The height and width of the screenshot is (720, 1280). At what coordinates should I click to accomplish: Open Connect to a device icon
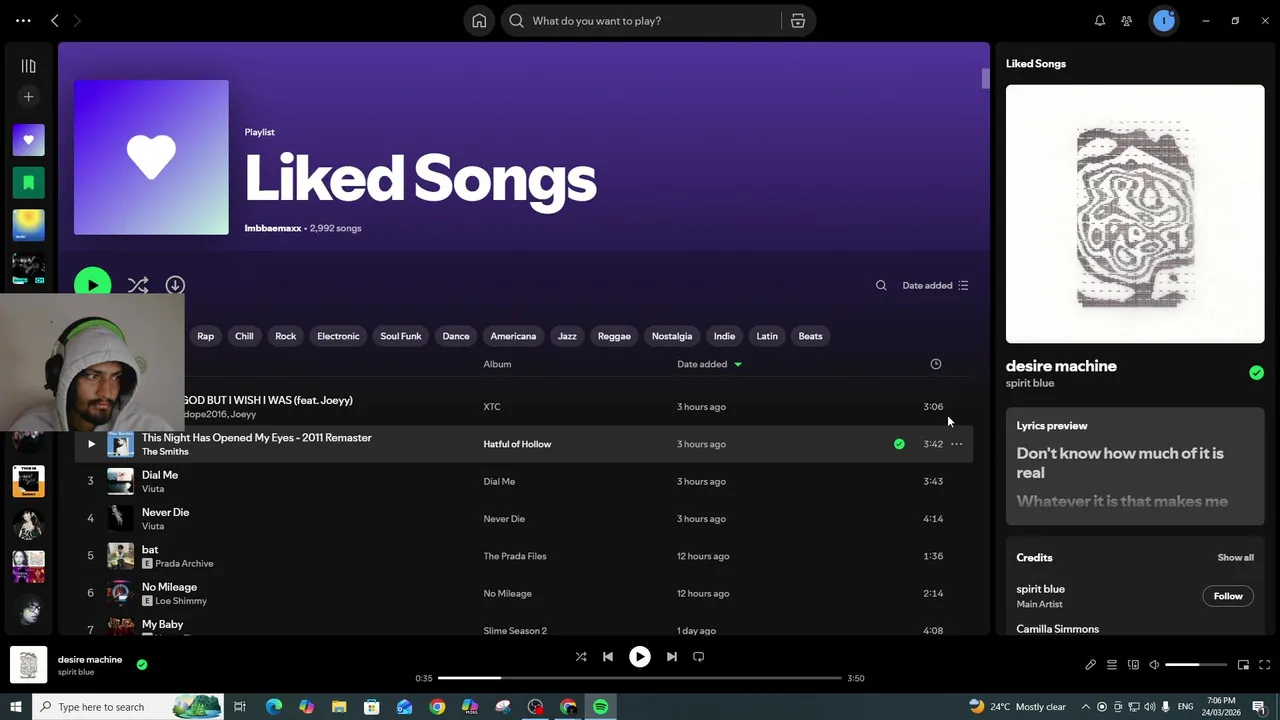tap(1133, 665)
